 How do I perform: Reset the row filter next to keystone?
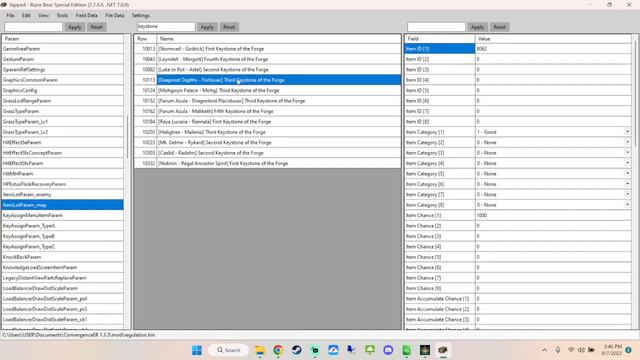click(229, 27)
